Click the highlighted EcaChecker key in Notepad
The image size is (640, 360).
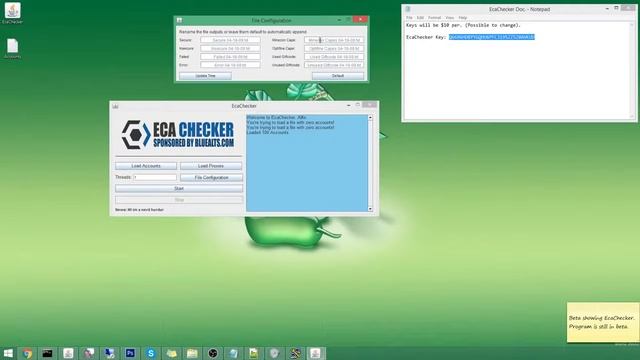491,37
